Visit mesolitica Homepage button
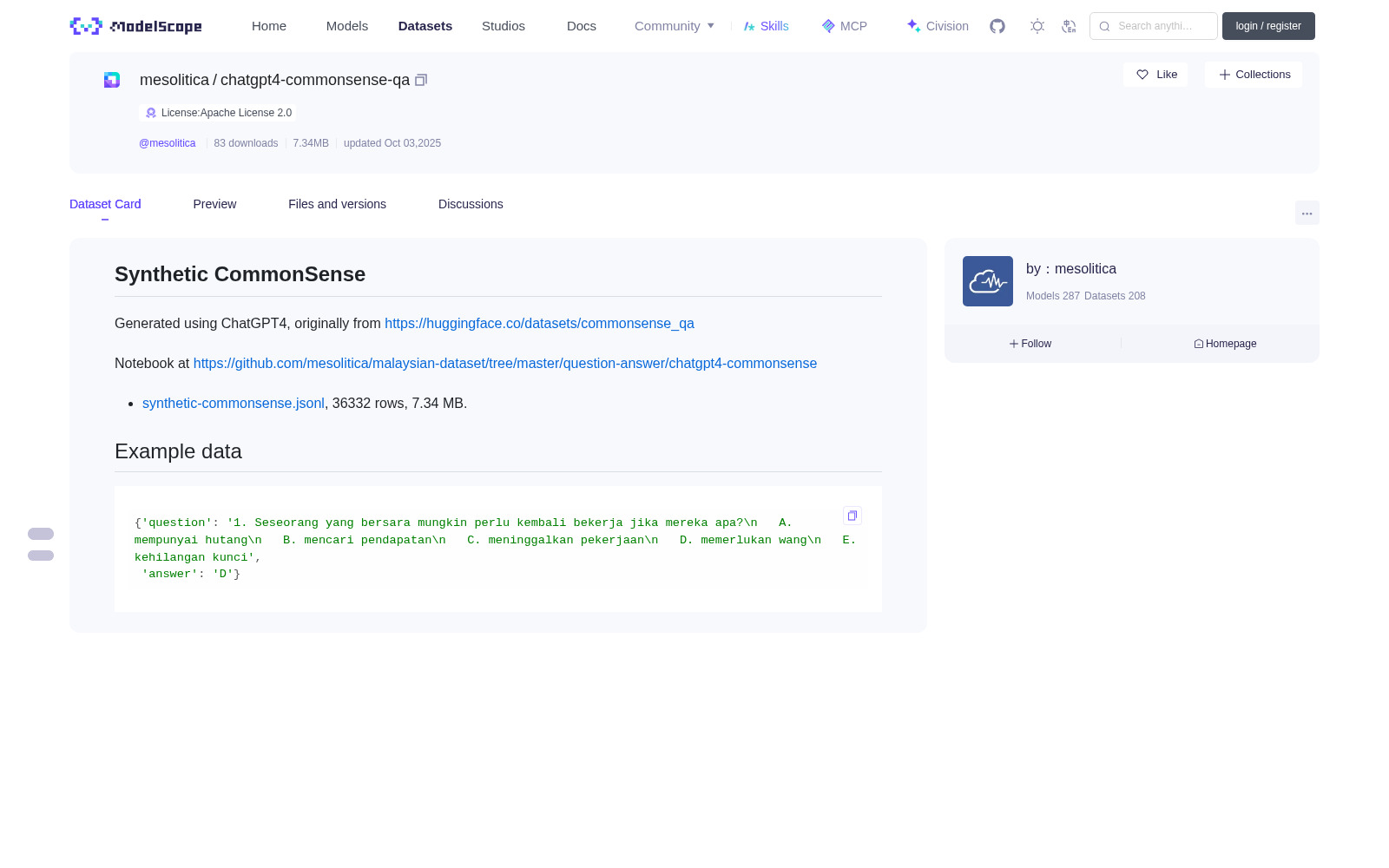1389x868 pixels. tap(1225, 344)
